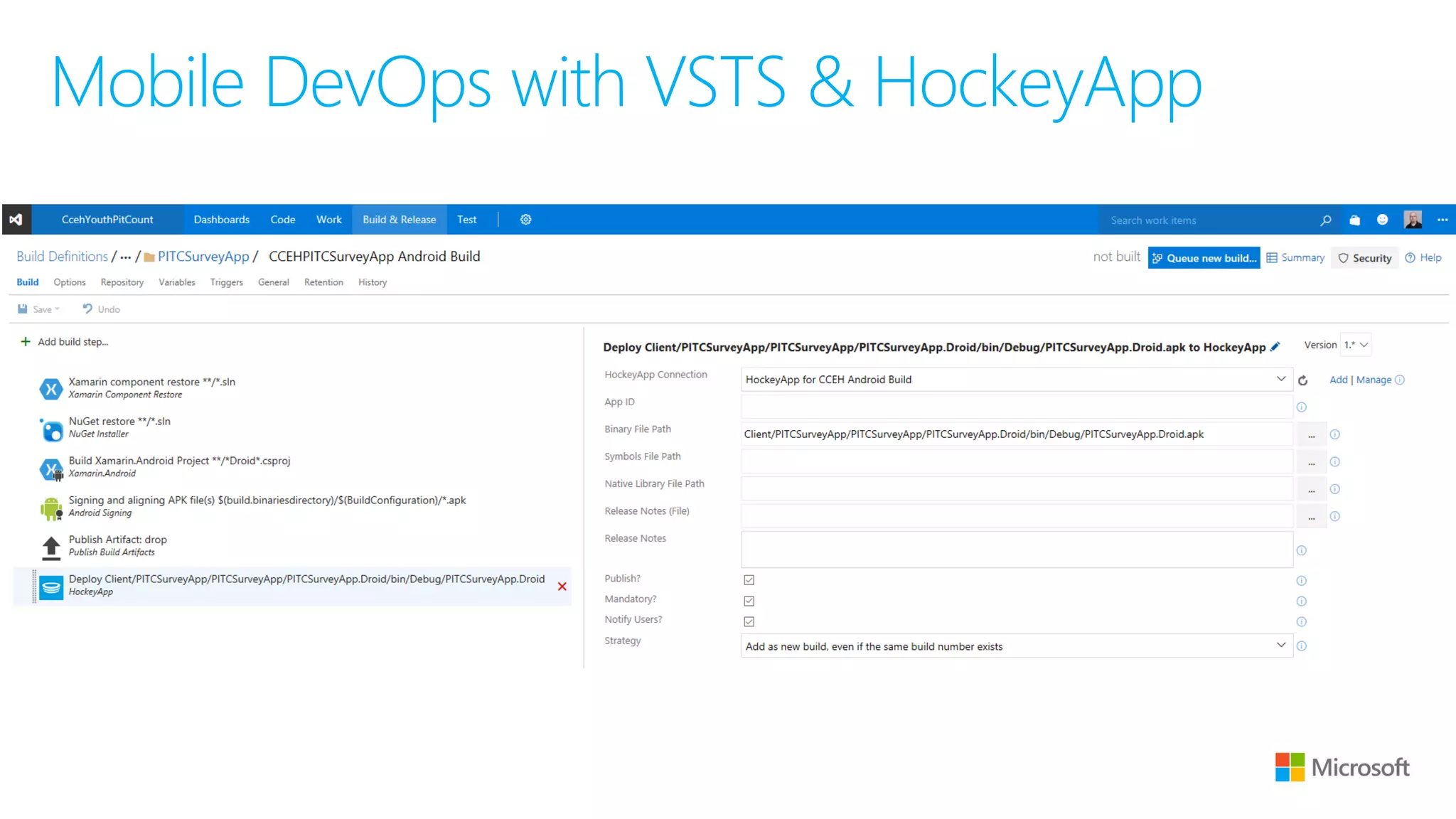Click Queue new build button

tap(1204, 258)
